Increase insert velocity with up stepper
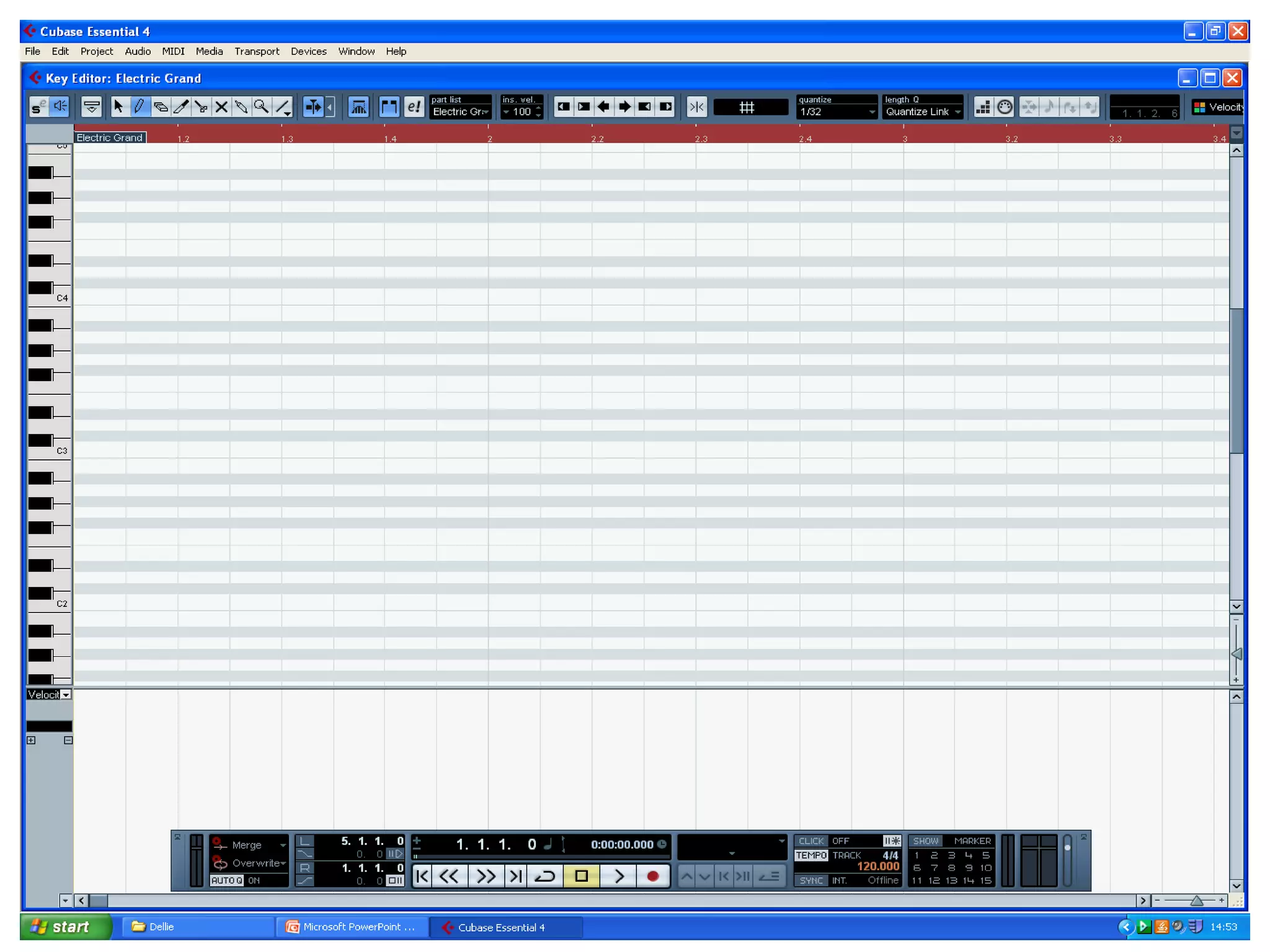This screenshot has height=952, width=1270. click(538, 108)
